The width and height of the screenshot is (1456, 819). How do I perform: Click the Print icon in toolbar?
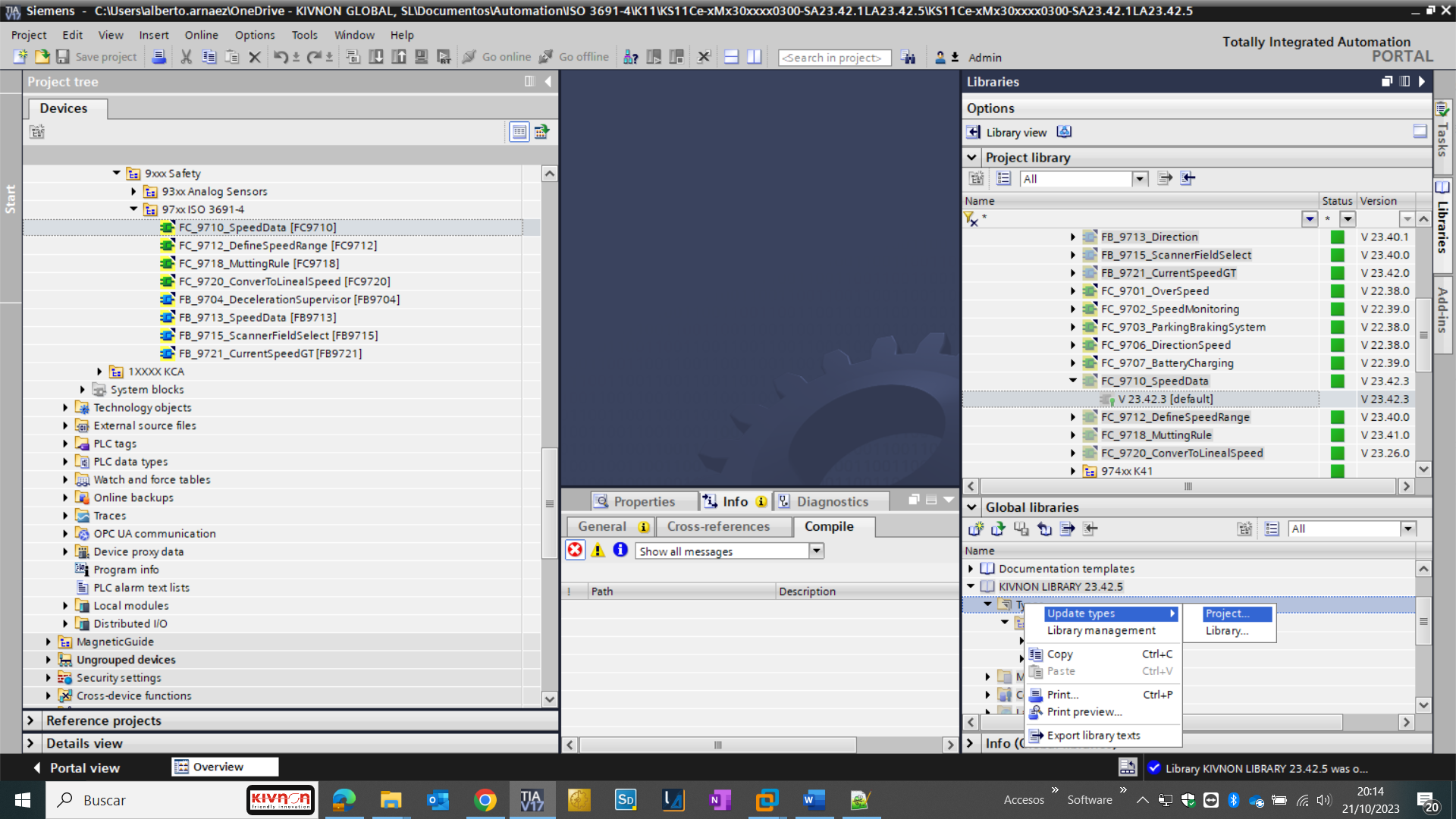click(158, 57)
